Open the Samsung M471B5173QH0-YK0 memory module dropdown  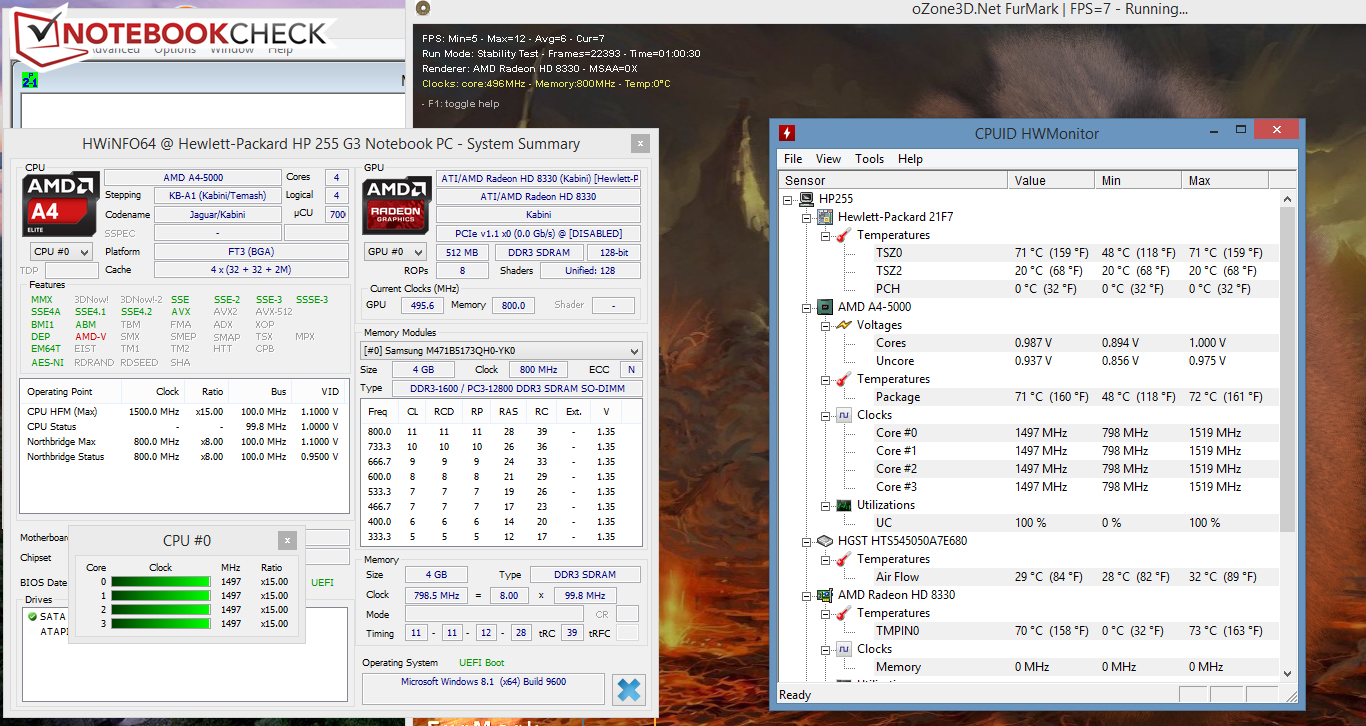click(x=501, y=350)
